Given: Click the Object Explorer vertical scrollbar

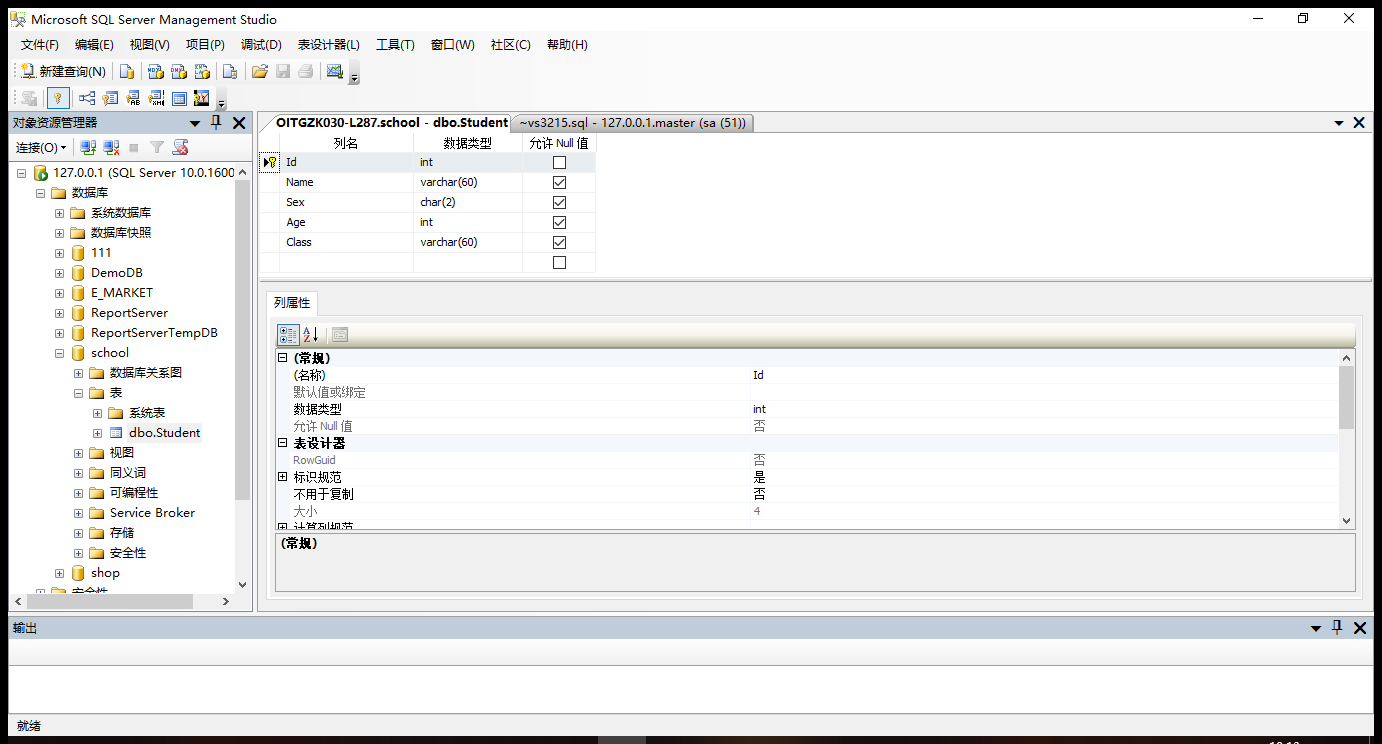Looking at the screenshot, I should (242, 340).
